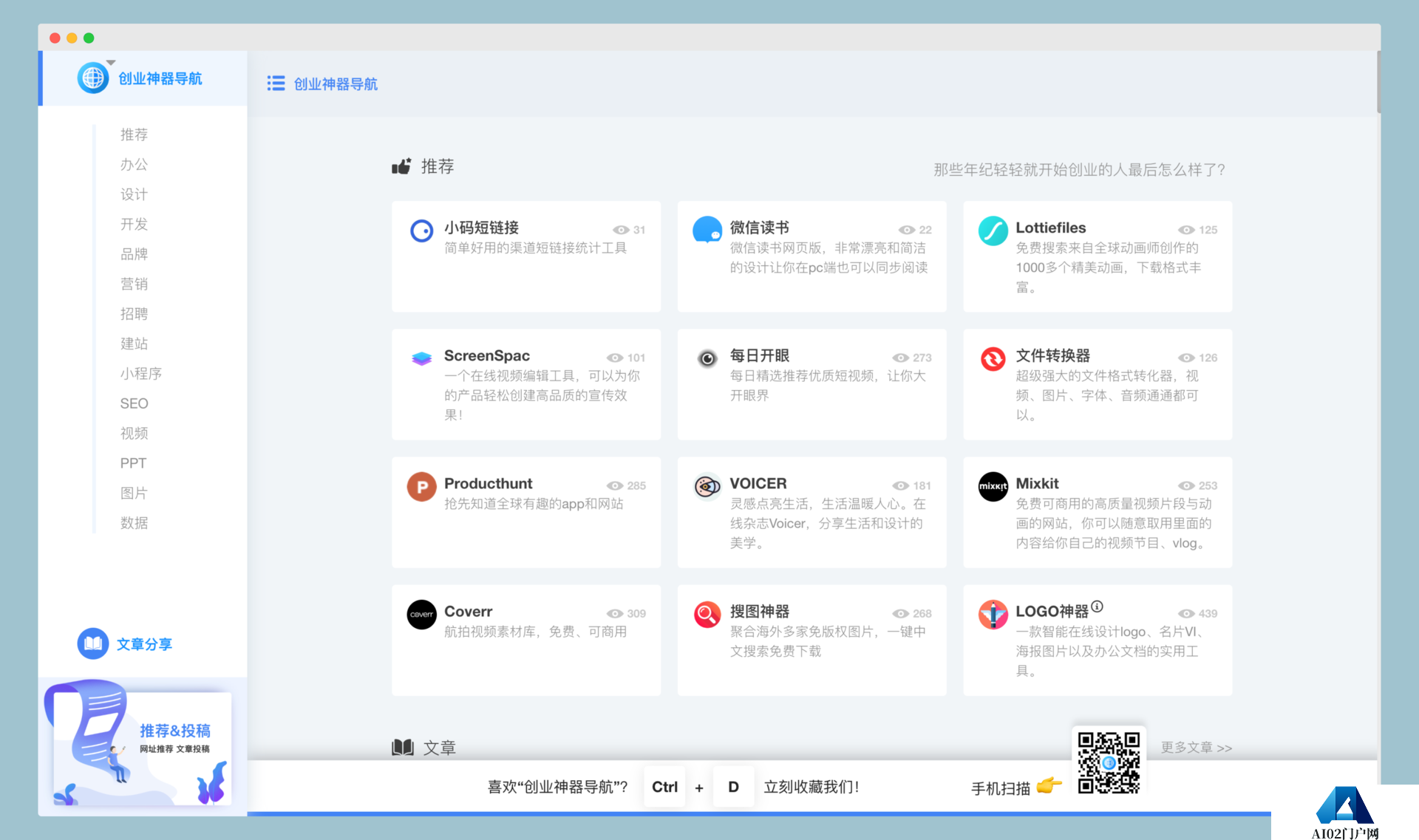
Task: Select 品牌 in the sidebar menu
Action: pos(134,254)
